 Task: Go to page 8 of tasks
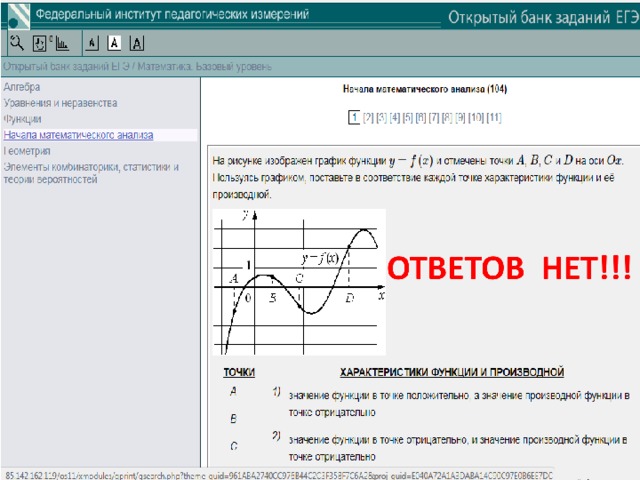tap(447, 118)
